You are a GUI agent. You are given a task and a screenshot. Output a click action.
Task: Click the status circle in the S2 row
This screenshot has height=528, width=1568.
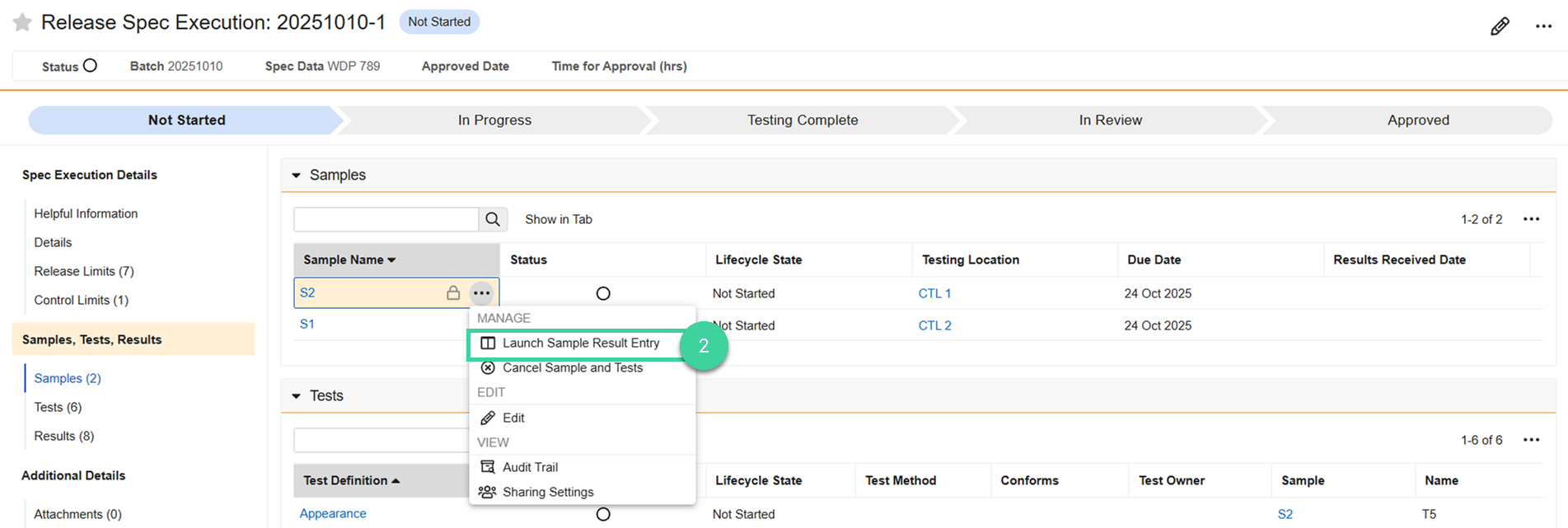603,293
